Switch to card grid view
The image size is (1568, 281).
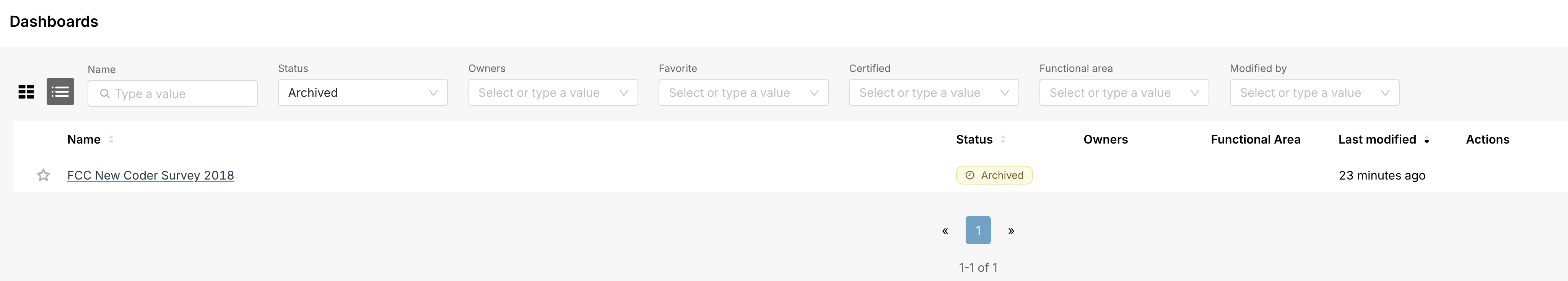(x=26, y=92)
